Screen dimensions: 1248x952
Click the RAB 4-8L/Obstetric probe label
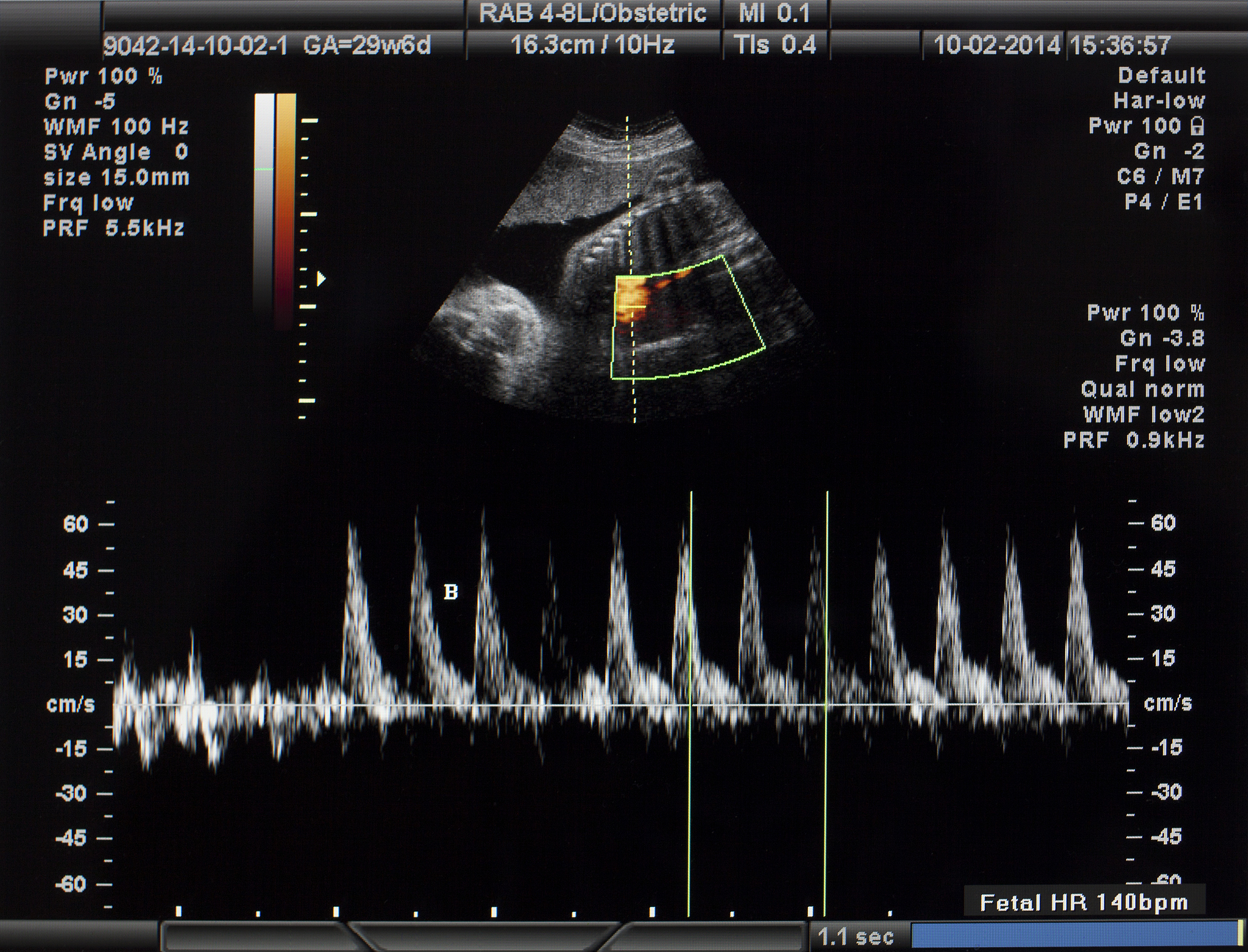pyautogui.click(x=592, y=13)
